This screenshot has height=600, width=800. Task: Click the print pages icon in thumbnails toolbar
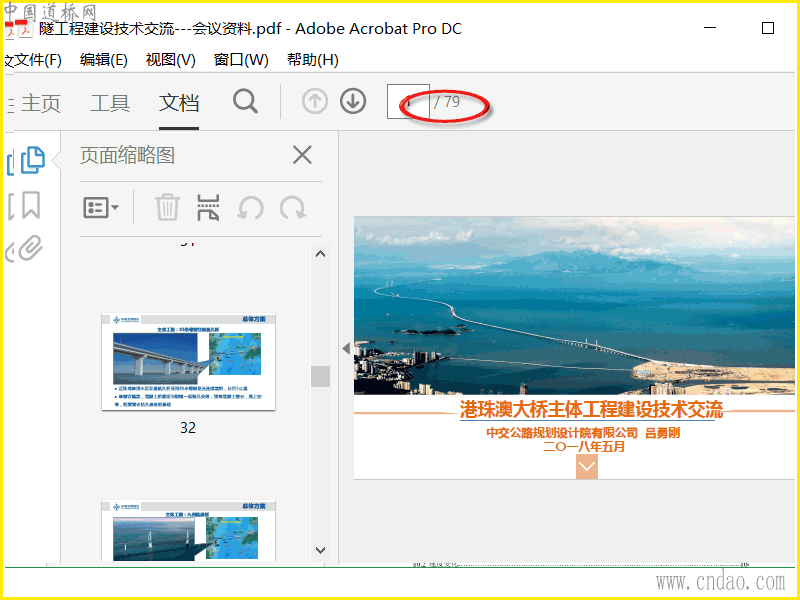click(208, 208)
